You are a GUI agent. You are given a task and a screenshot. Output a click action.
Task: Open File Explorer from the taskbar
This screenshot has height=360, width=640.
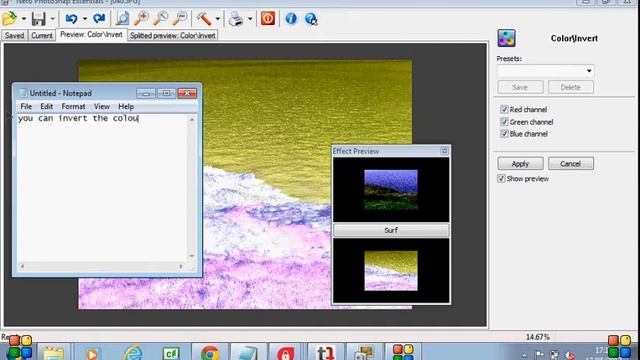pyautogui.click(x=54, y=353)
